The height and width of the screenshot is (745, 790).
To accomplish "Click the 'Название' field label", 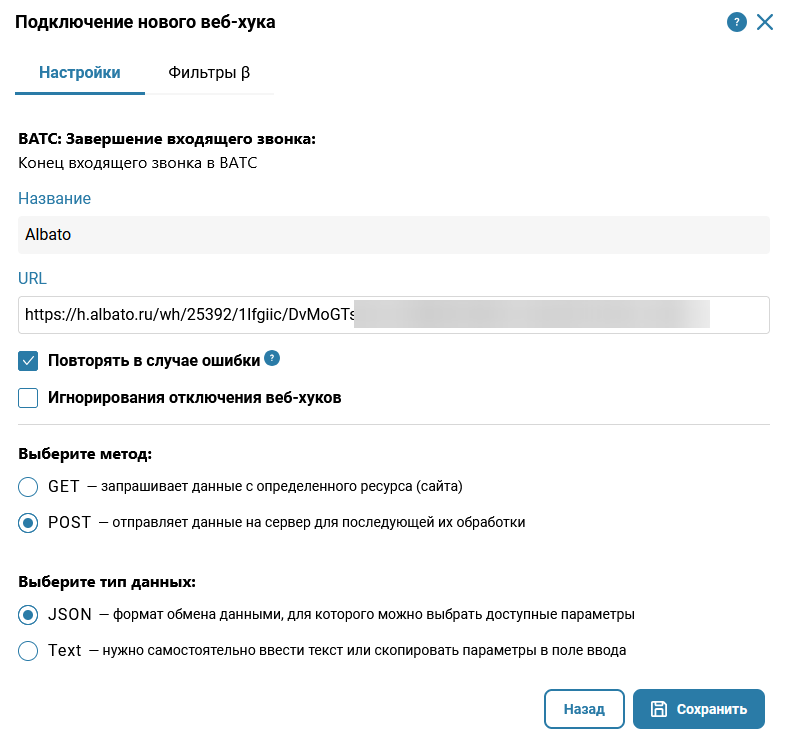I will tap(55, 198).
